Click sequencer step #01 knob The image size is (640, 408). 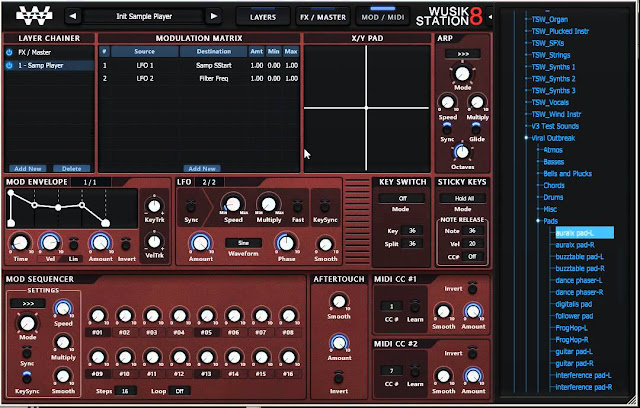pyautogui.click(x=98, y=316)
